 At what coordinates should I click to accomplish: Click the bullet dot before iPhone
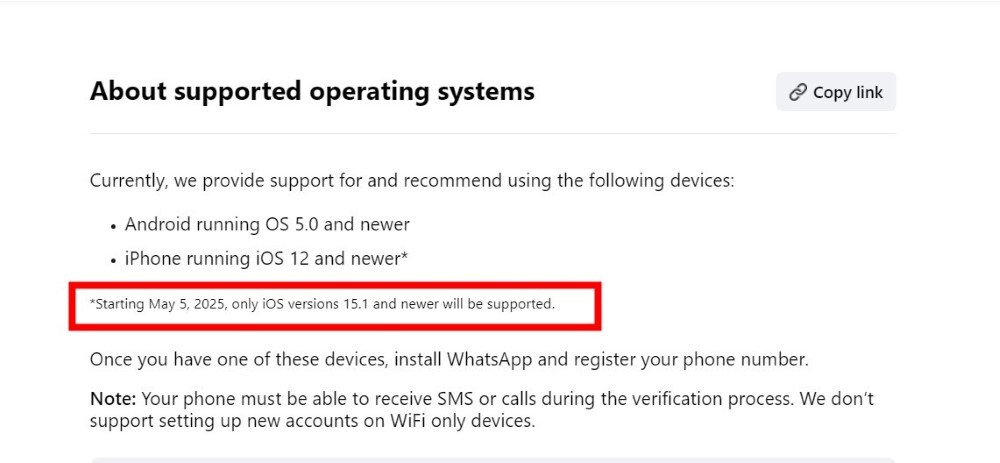113,260
